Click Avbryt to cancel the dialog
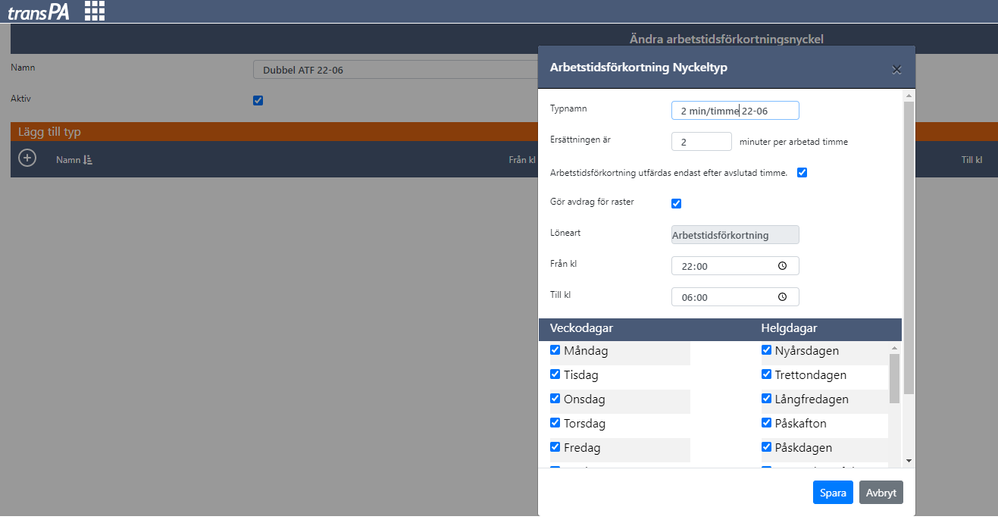This screenshot has width=998, height=517. pyautogui.click(x=881, y=492)
